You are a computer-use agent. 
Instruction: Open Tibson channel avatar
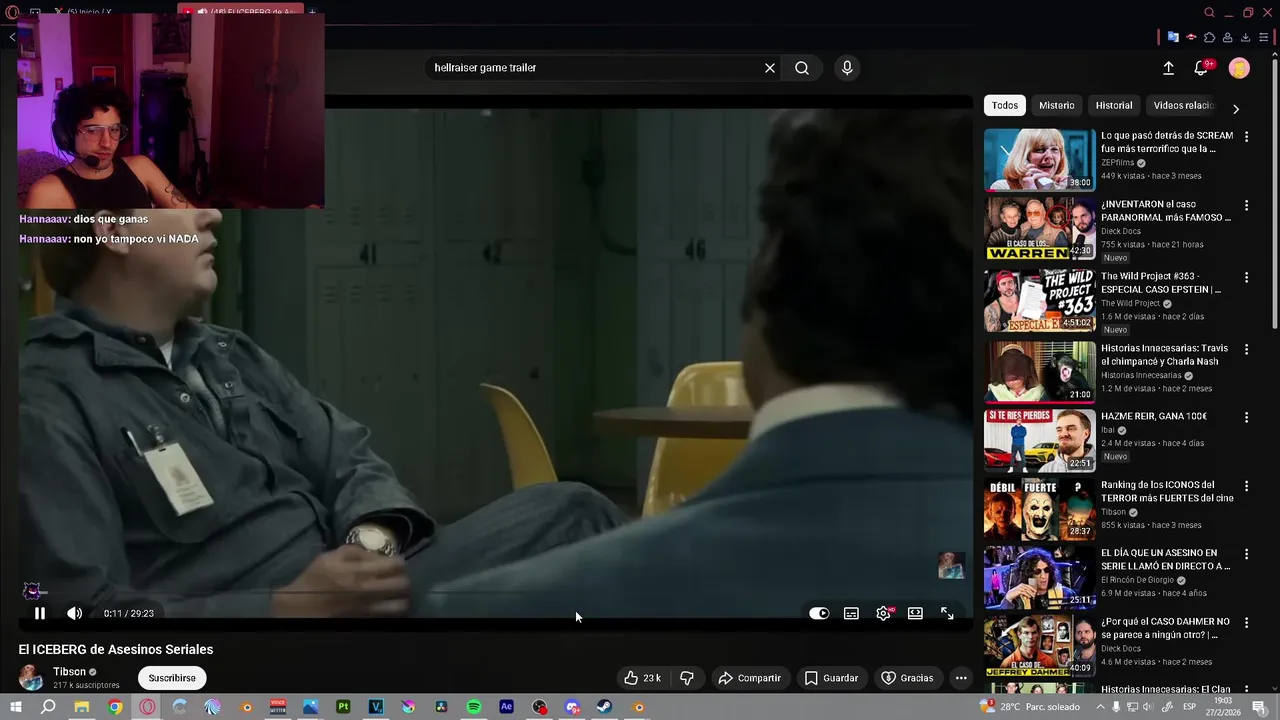pos(32,678)
